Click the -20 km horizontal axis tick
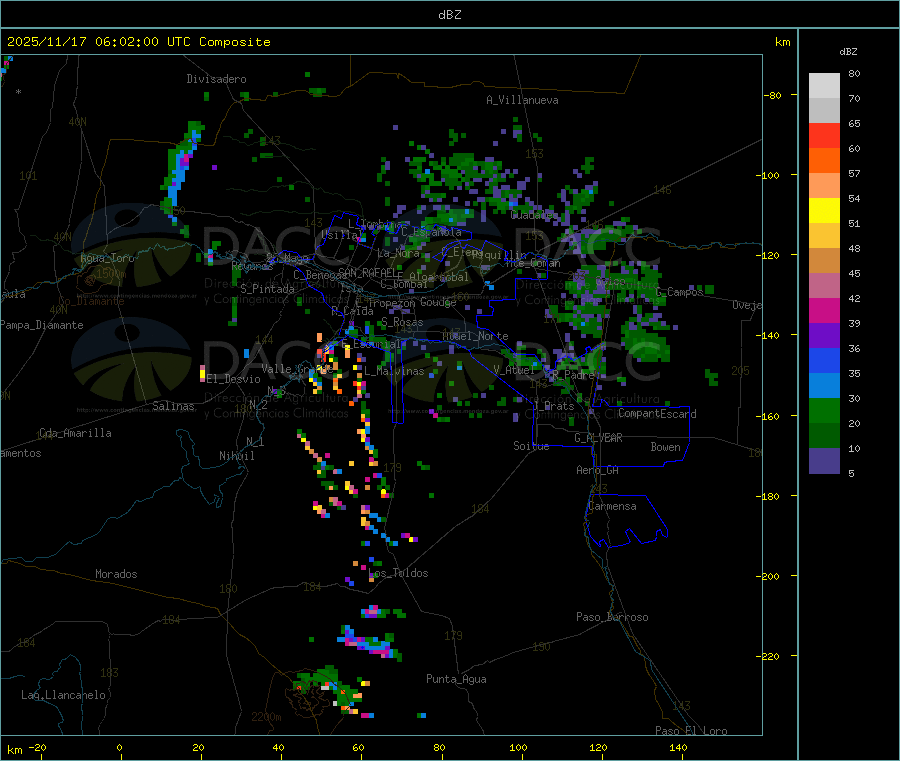This screenshot has width=900, height=761. pos(37,747)
